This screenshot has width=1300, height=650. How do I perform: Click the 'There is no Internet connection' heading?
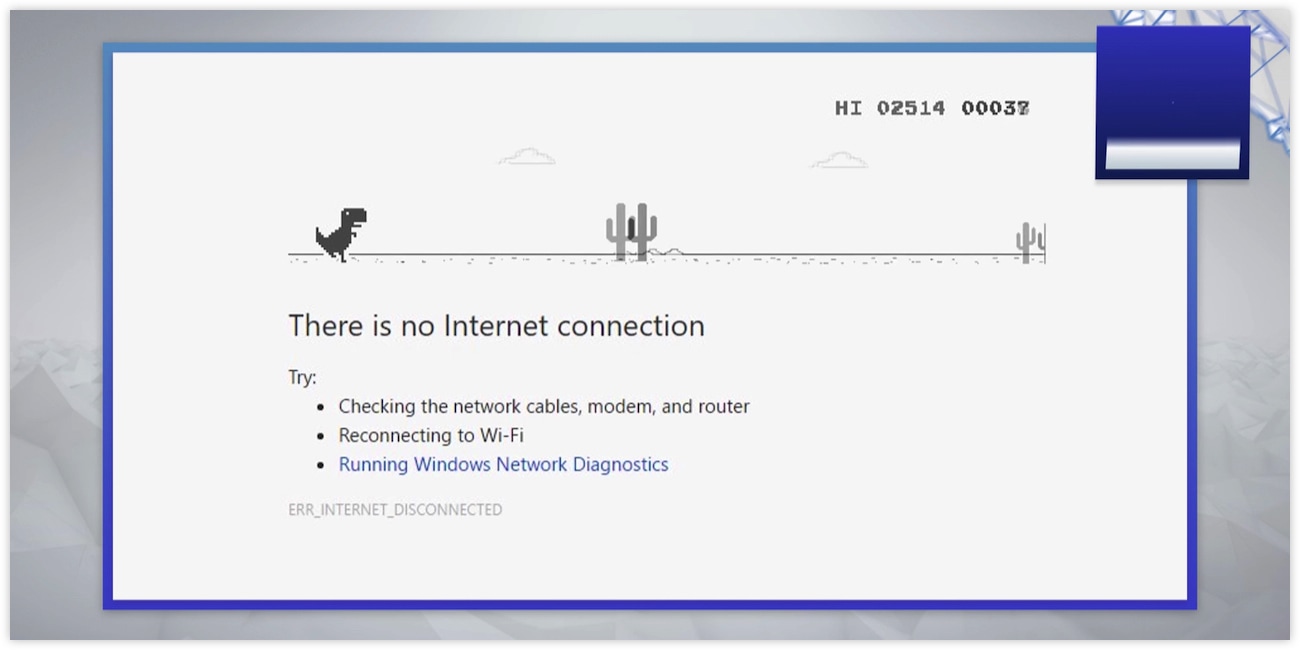496,326
